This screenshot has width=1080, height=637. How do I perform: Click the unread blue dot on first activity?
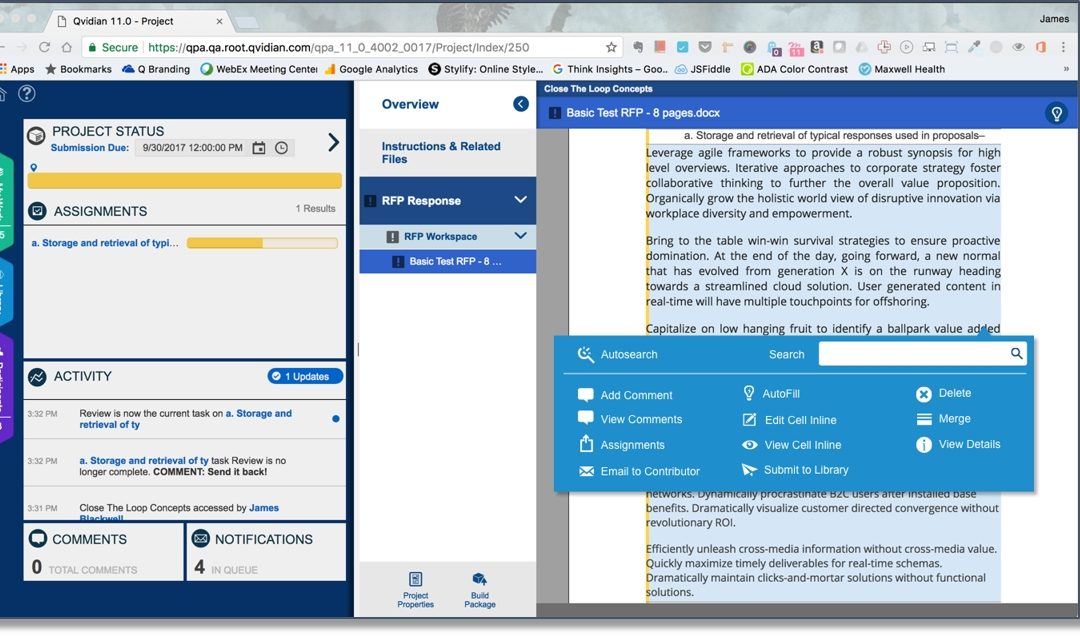point(335,418)
